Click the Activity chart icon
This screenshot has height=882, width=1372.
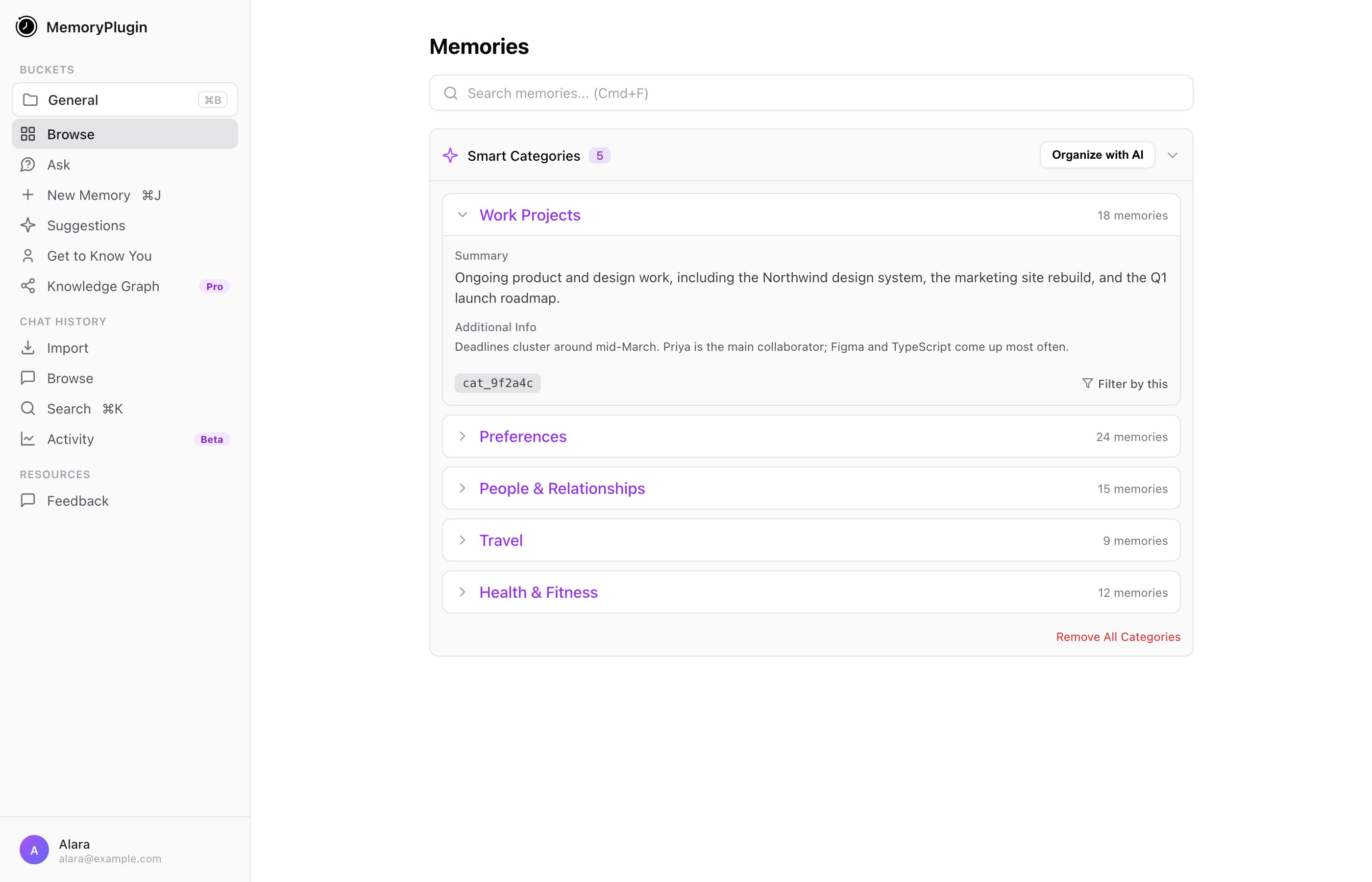[x=28, y=439]
